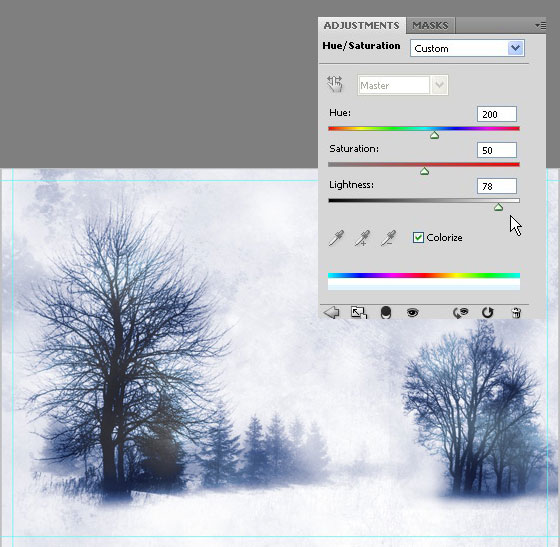Open the panel flyout menu
Viewport: 560px width, 547px height.
click(x=540, y=25)
